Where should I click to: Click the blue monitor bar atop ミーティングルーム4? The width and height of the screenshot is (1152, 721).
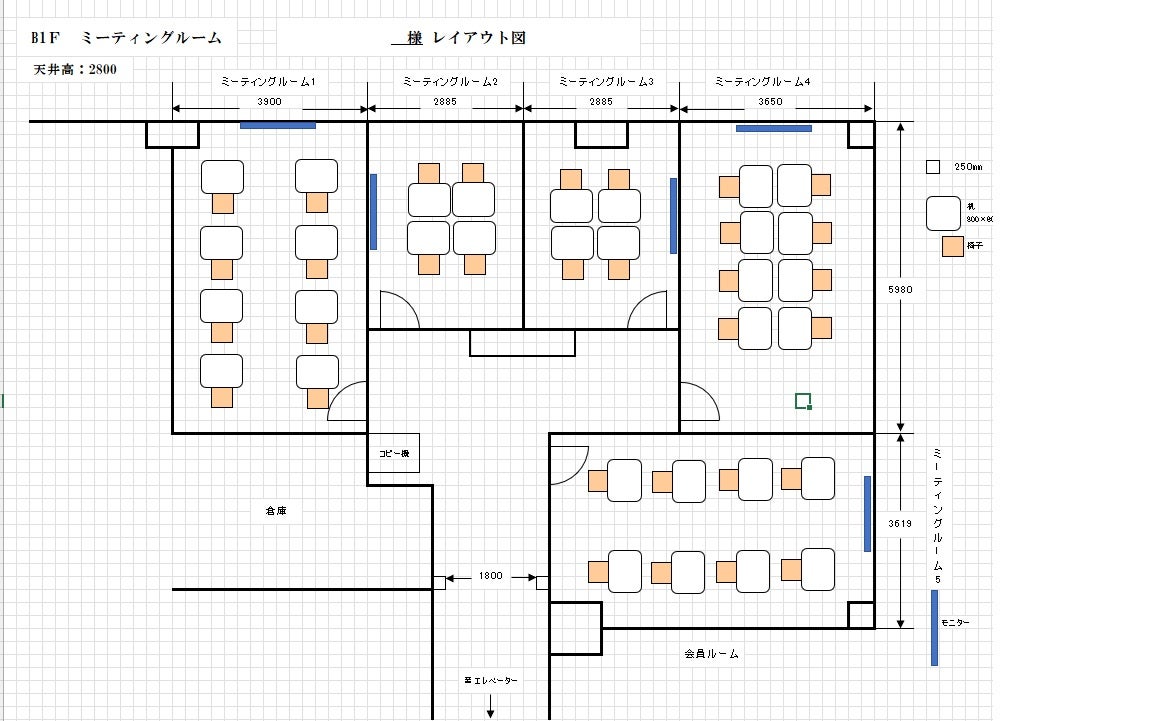click(x=773, y=128)
